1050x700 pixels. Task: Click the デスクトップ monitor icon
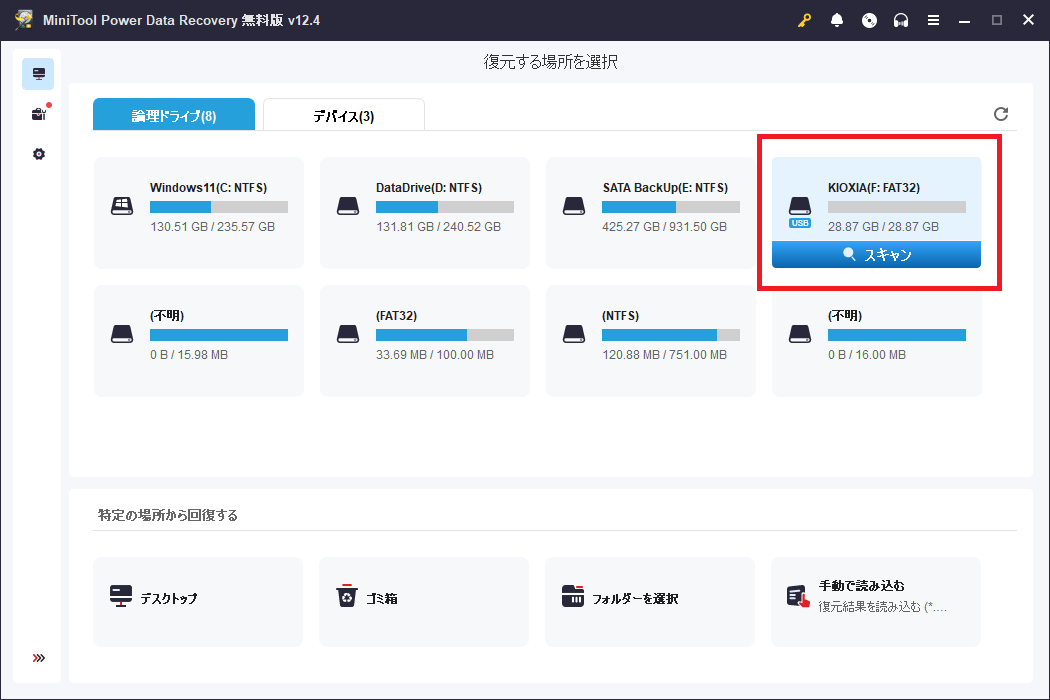121,596
